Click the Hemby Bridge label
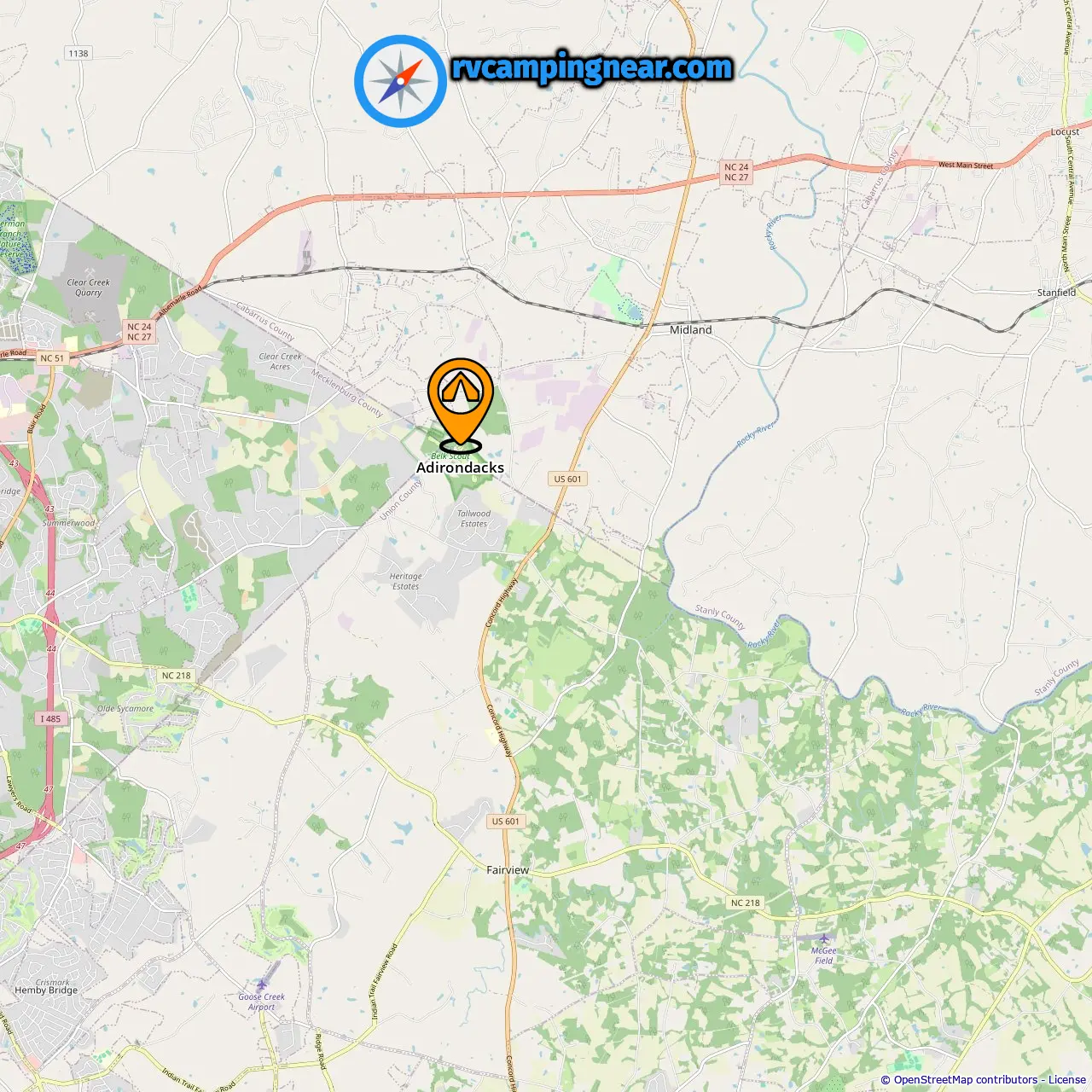The width and height of the screenshot is (1092, 1092). (x=46, y=990)
